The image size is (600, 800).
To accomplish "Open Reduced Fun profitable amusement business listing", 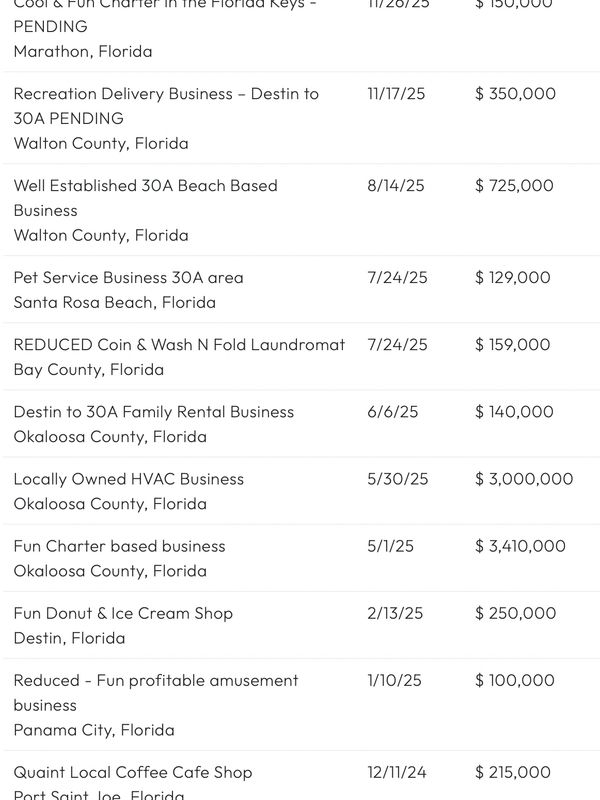I will [155, 680].
